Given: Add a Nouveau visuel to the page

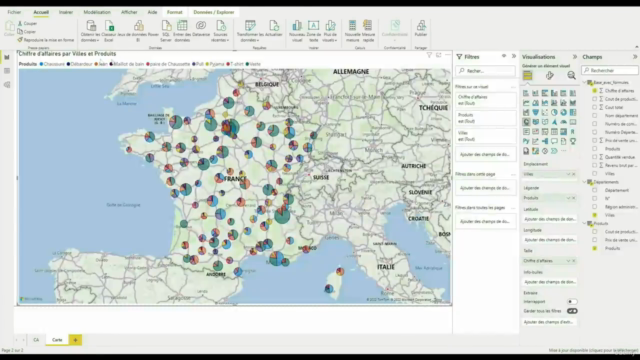Looking at the screenshot, I should (x=297, y=31).
